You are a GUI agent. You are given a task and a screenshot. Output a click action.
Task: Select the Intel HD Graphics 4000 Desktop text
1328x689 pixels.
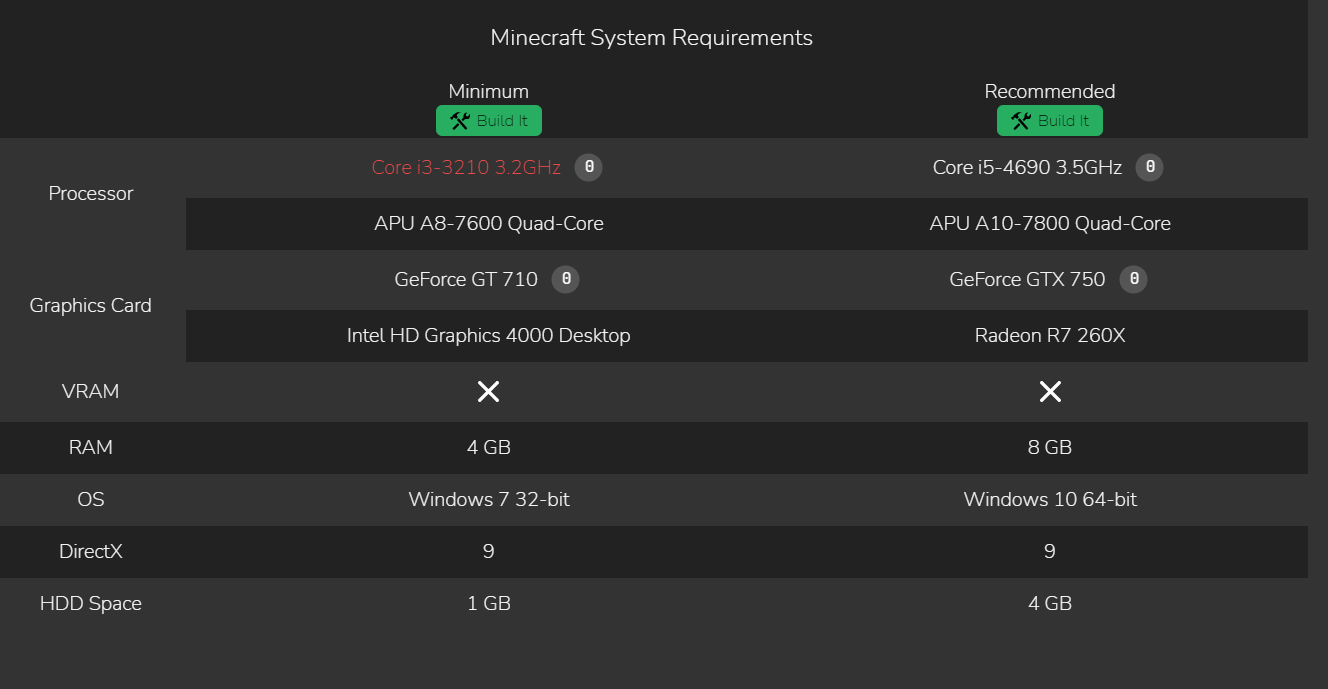(x=489, y=335)
